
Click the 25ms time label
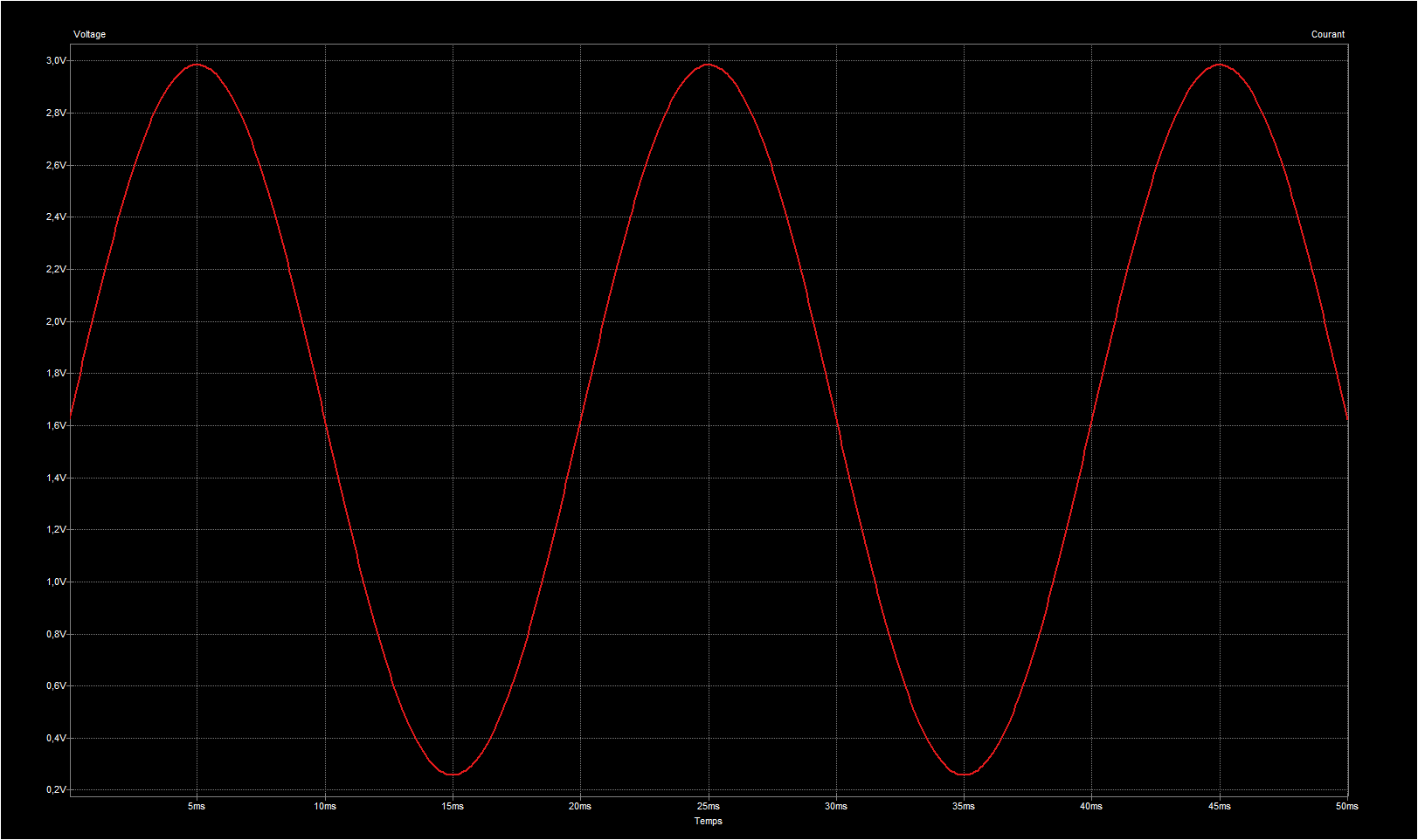click(709, 806)
